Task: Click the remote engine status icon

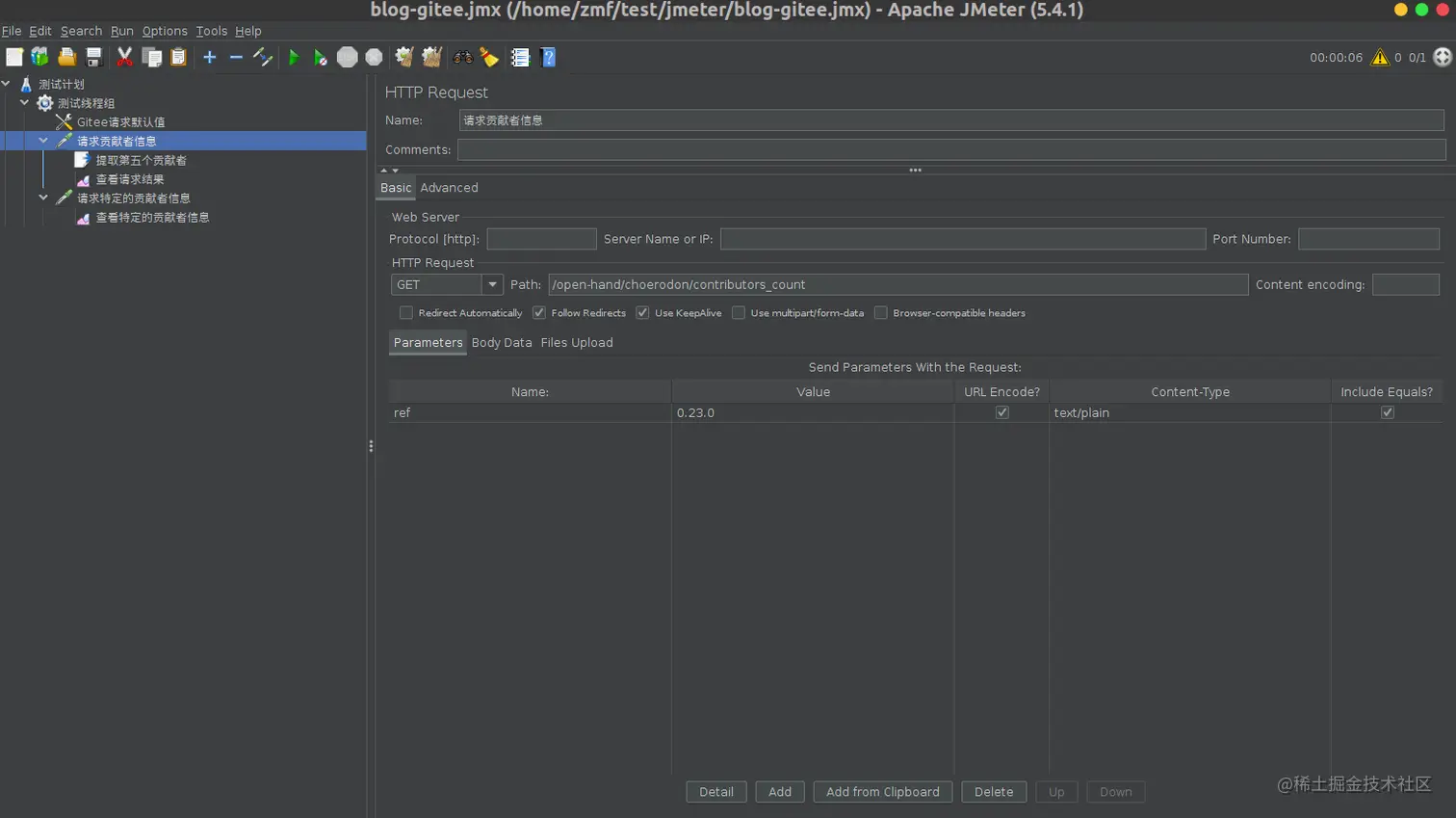Action: click(1443, 57)
